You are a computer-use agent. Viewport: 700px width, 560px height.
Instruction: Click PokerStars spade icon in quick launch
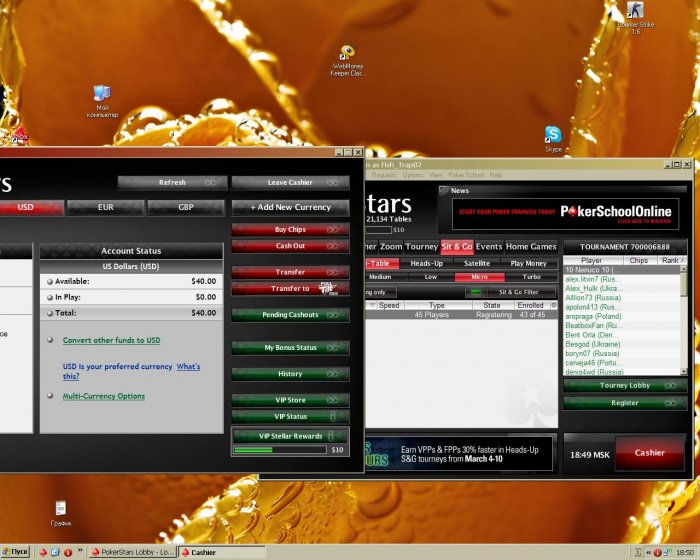(43, 552)
